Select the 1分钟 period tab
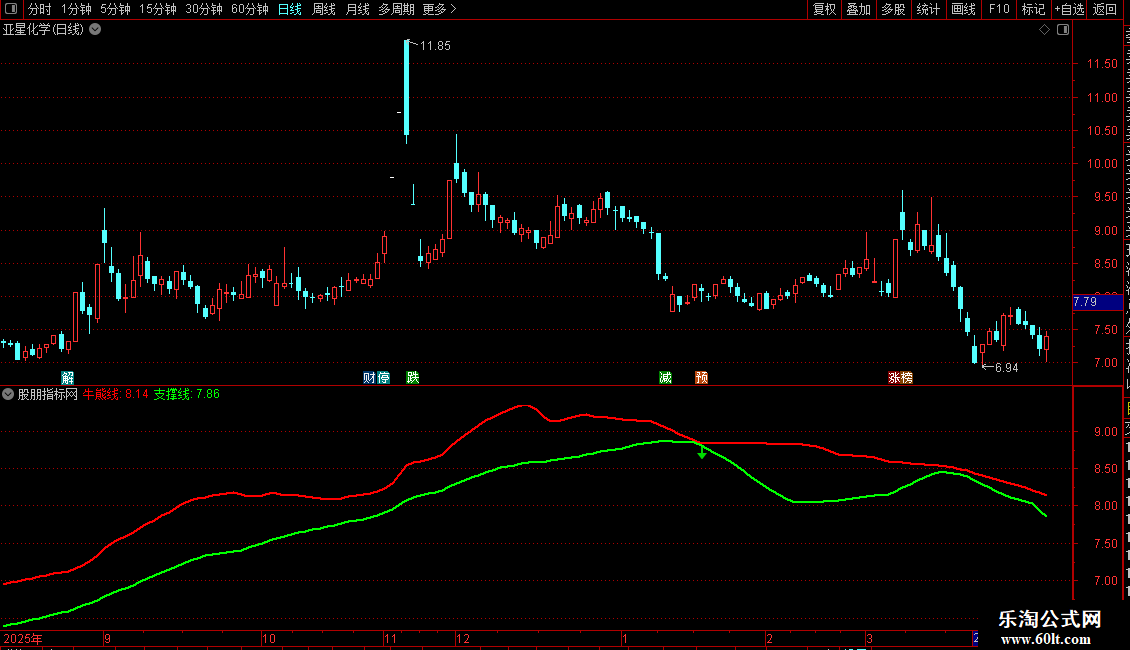Screen dimensions: 1130x650 pos(76,9)
